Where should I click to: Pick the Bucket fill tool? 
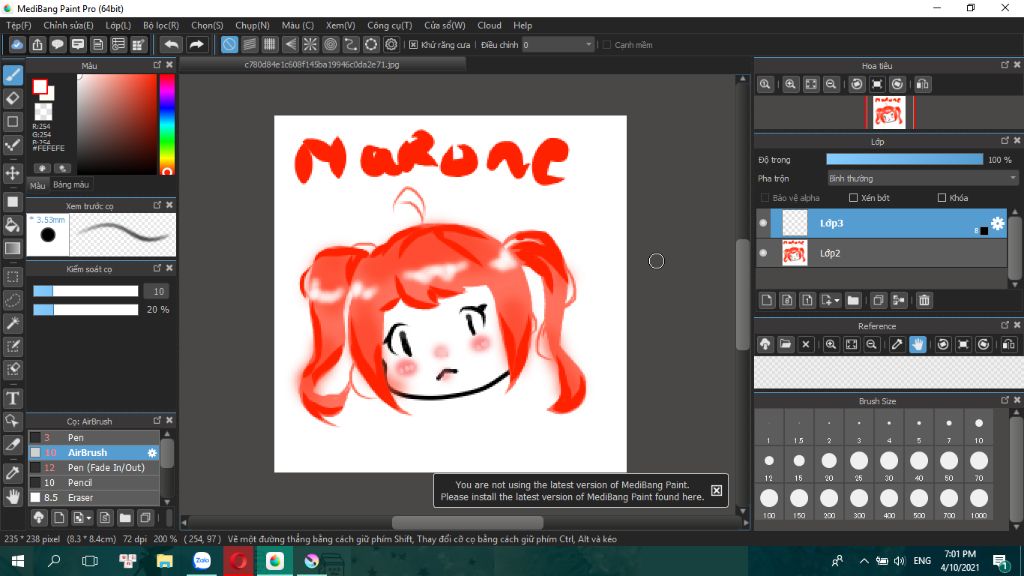[13, 225]
